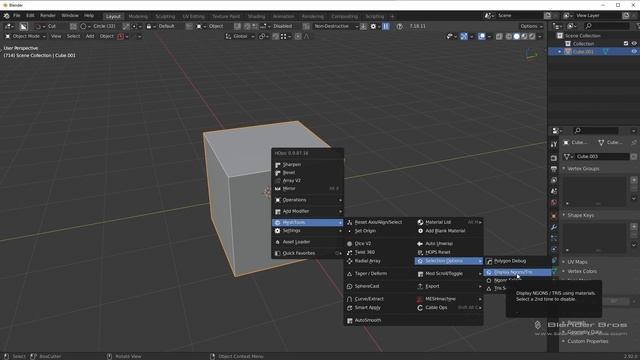Image resolution: width=640 pixels, height=360 pixels.
Task: Toggle the Collection exclude checkbox in outliner
Action: point(626,44)
